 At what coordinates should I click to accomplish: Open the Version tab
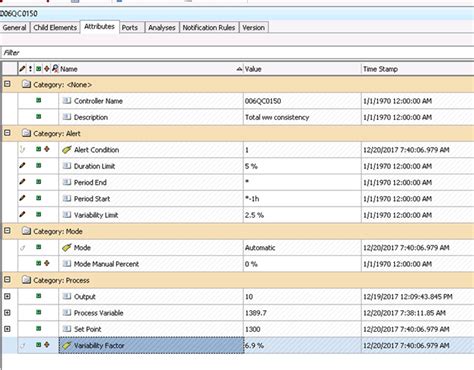pos(253,28)
